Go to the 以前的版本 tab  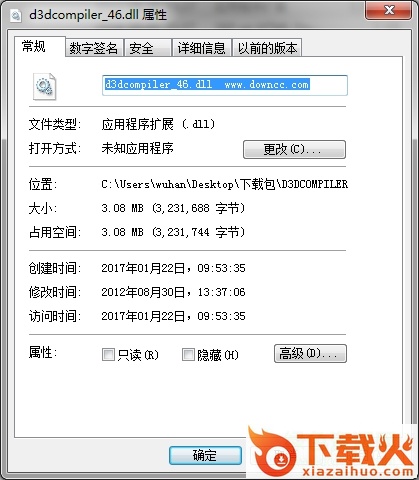pos(267,48)
